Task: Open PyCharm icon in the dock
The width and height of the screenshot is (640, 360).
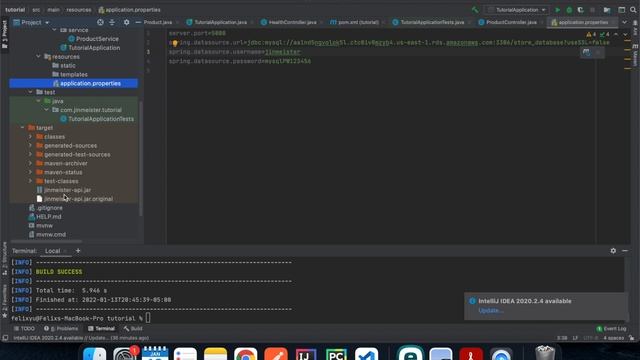Action: pyautogui.click(x=336, y=353)
